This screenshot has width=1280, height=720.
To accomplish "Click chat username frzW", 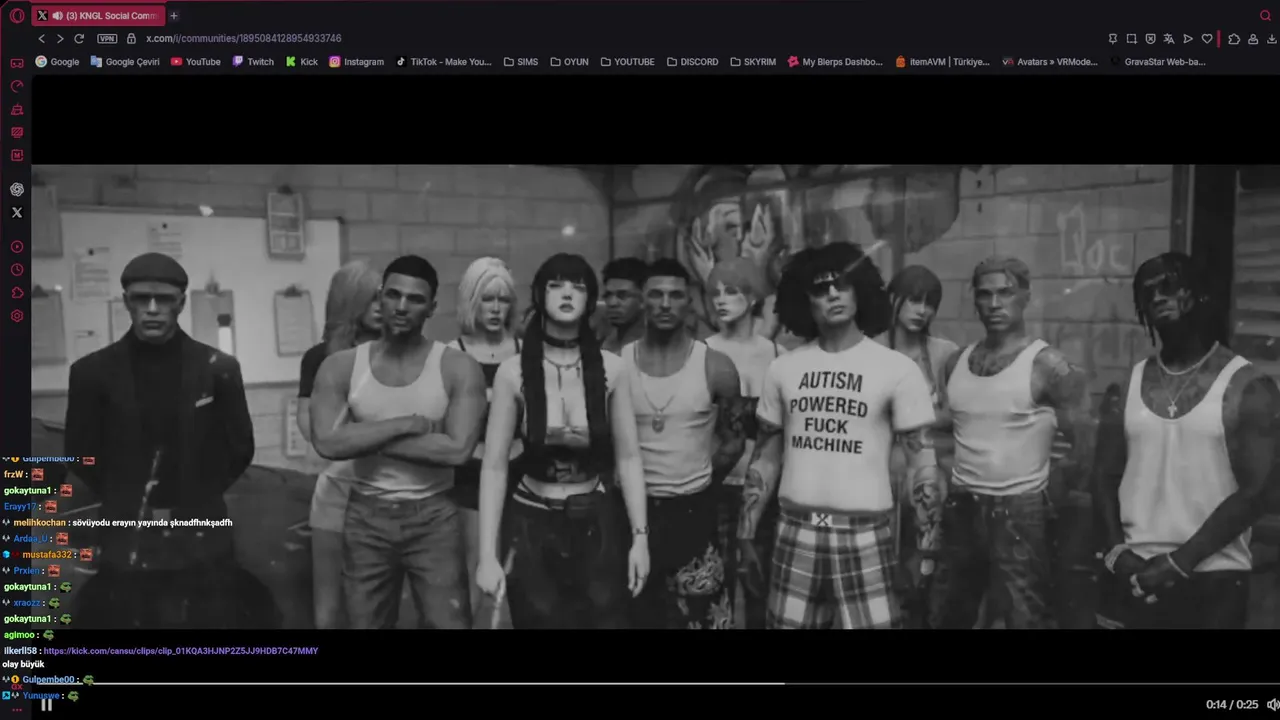I will coord(14,475).
